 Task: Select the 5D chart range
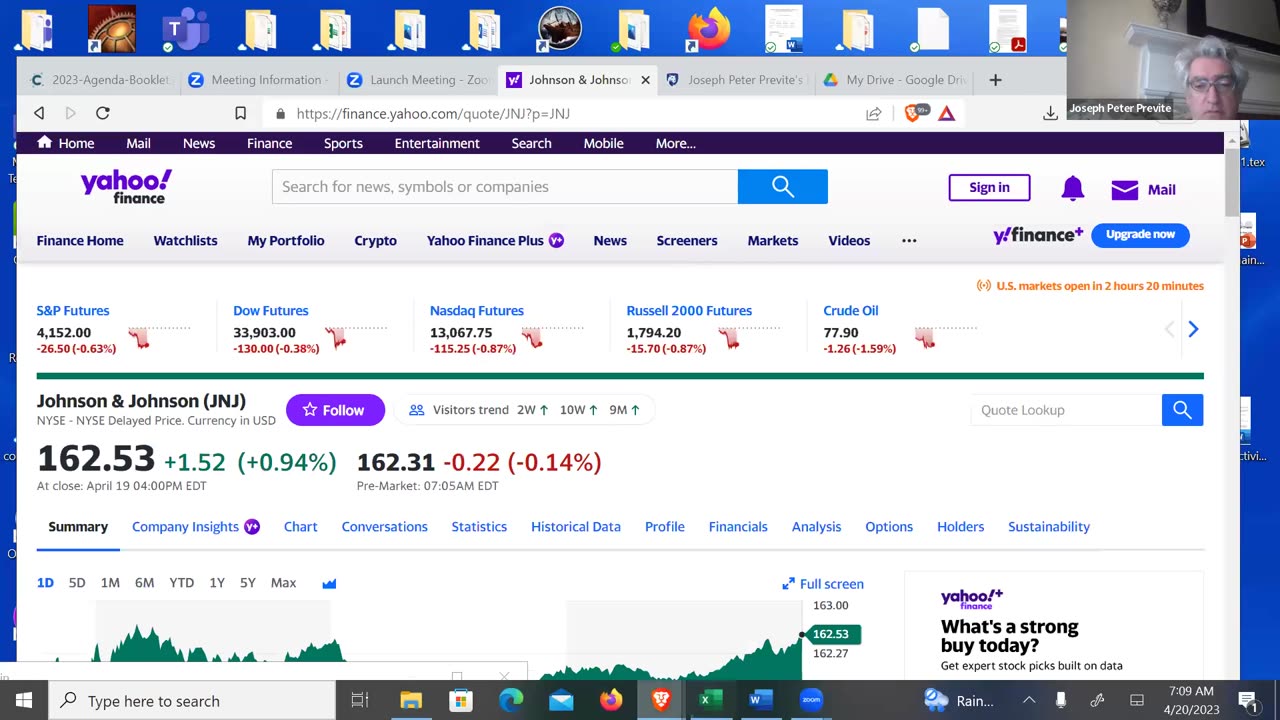pos(77,583)
